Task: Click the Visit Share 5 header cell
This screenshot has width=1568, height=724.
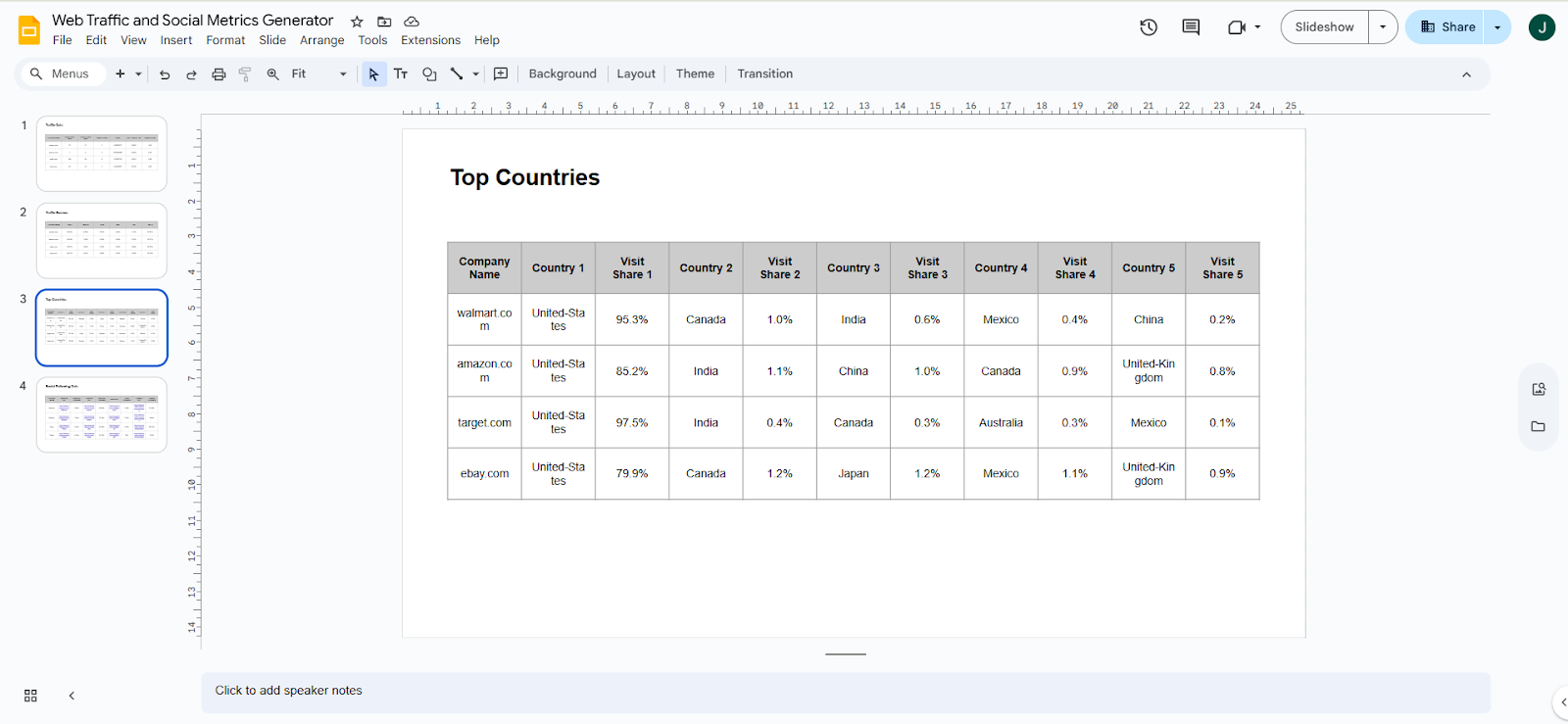Action: point(1222,267)
